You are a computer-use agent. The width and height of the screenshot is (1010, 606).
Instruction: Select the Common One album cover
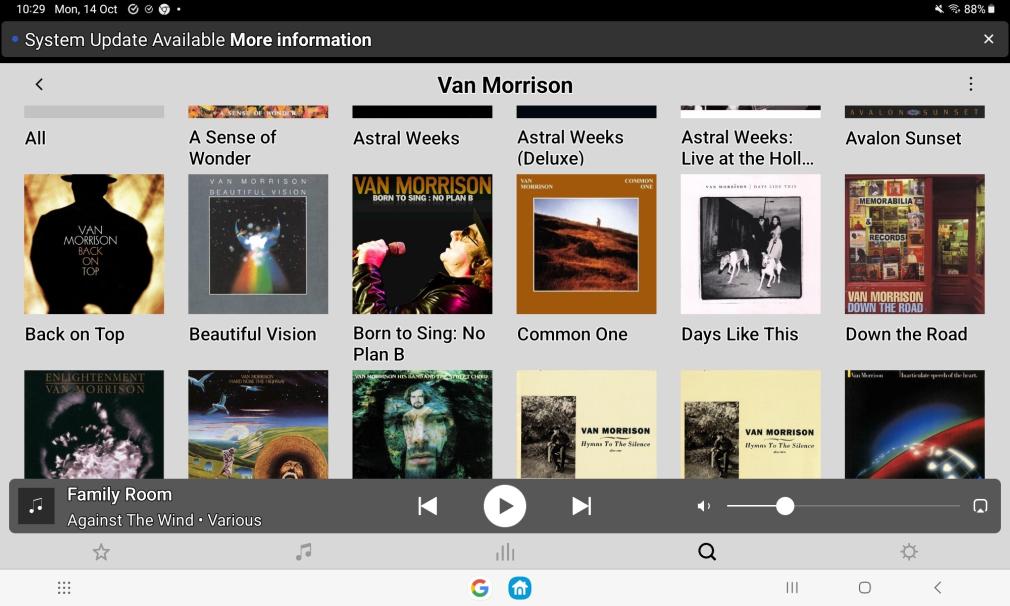586,245
